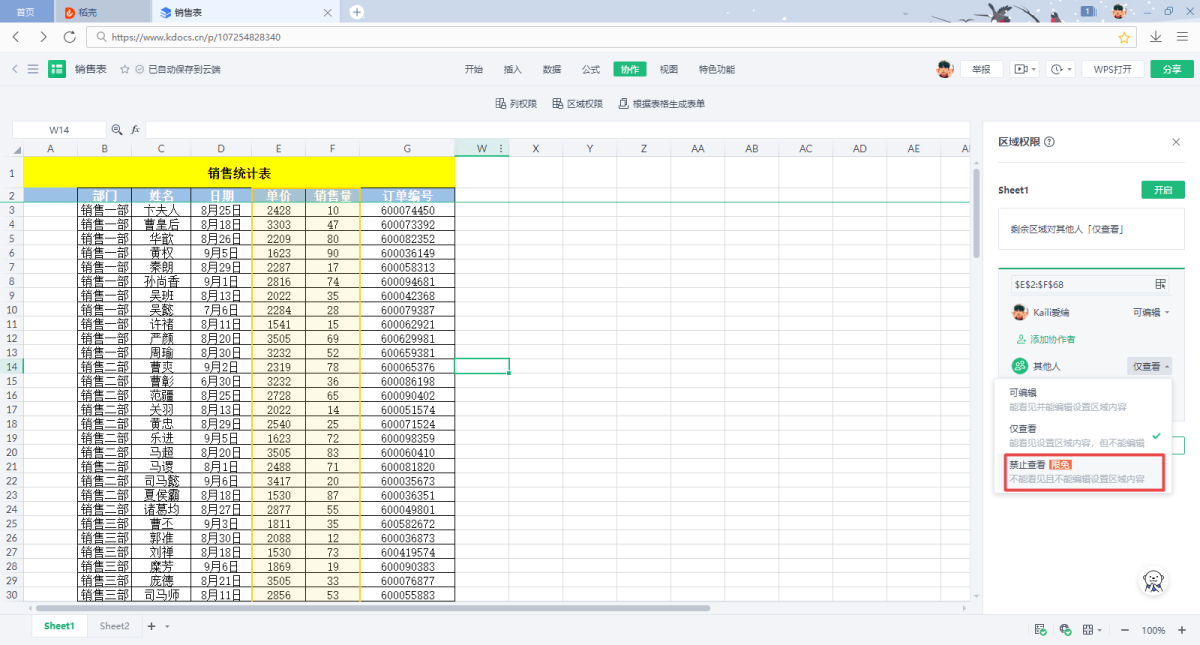Click the 列权限 toolbar icon
This screenshot has width=1200, height=645.
pos(516,103)
